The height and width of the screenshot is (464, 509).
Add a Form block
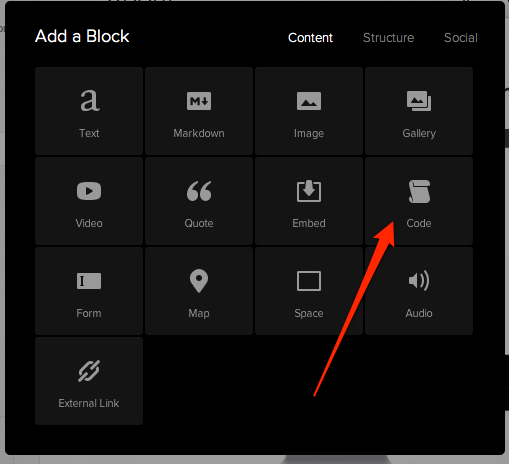click(89, 291)
